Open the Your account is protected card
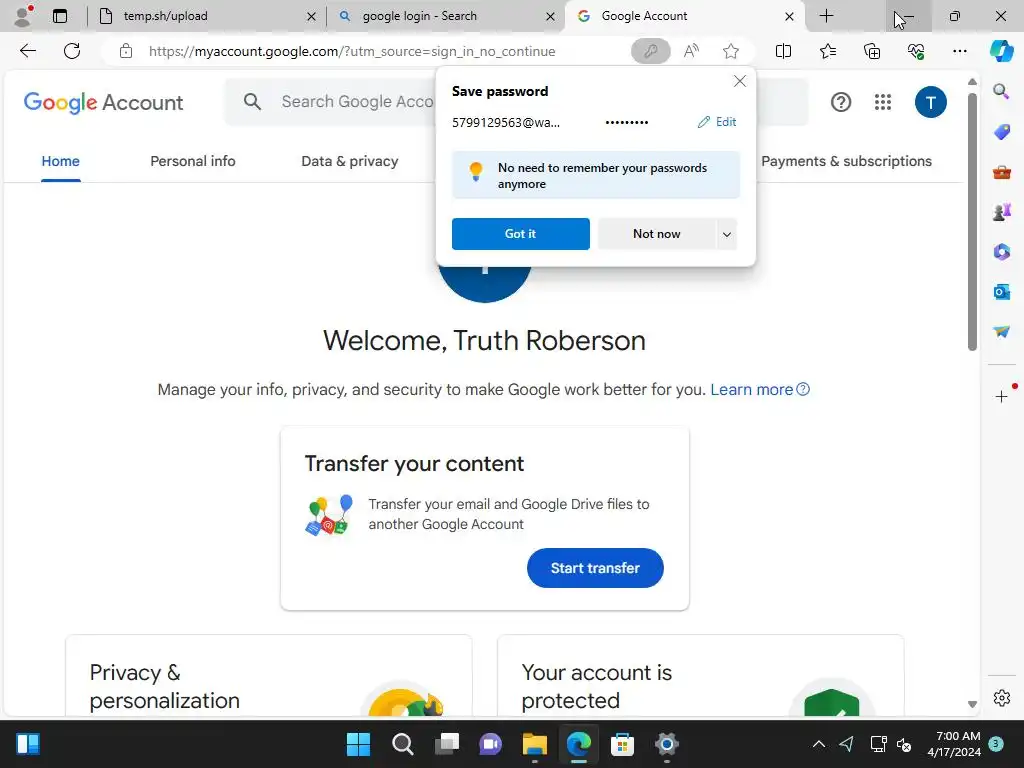The height and width of the screenshot is (768, 1024). [x=701, y=676]
